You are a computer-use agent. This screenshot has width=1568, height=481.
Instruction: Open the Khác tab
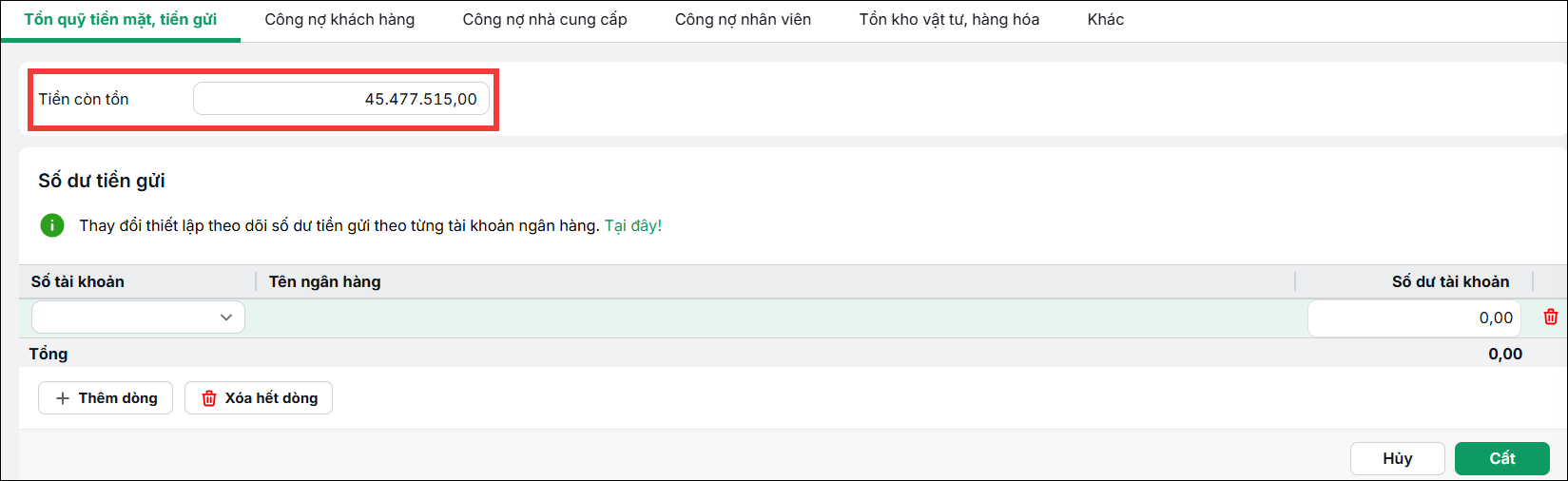1106,20
